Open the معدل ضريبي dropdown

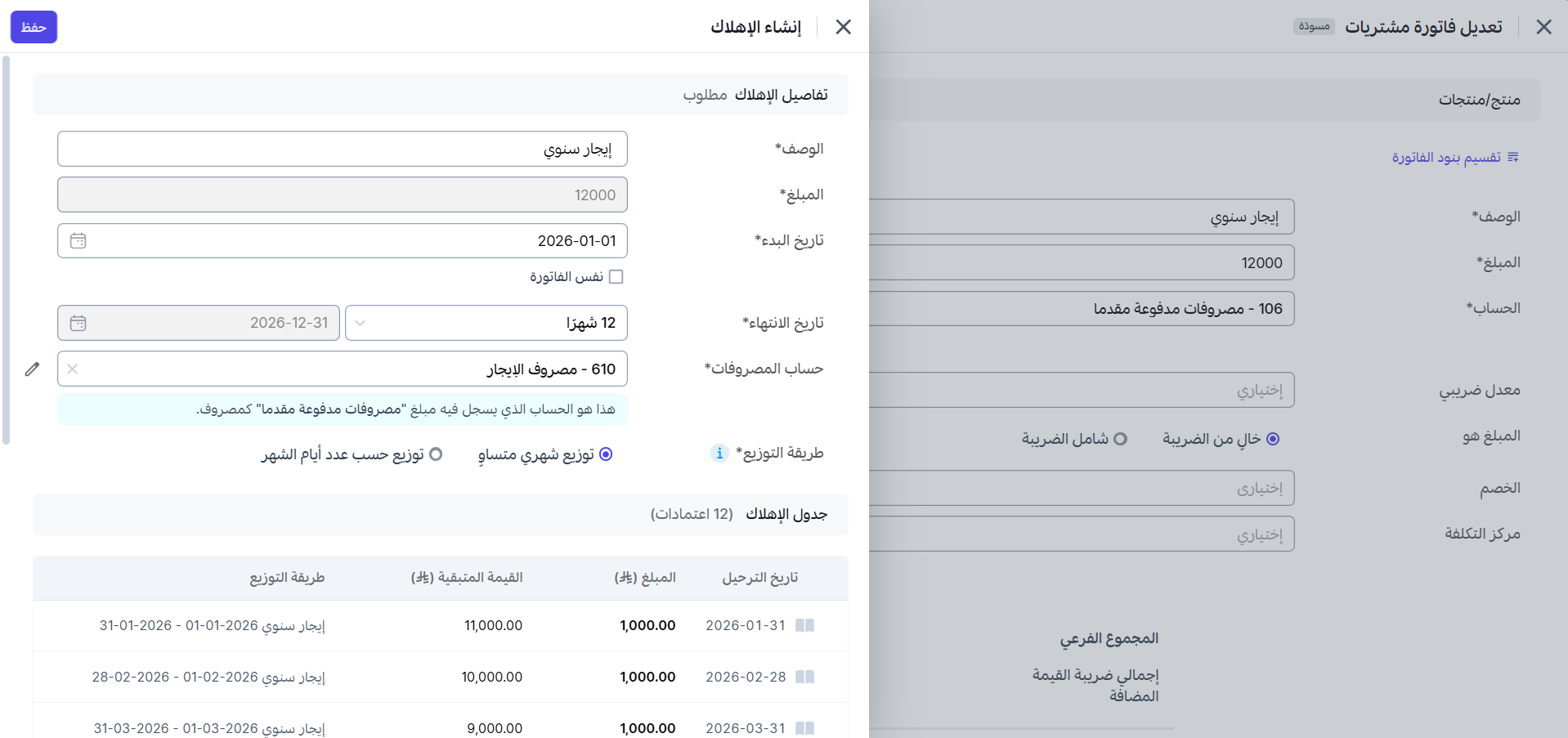point(1079,391)
